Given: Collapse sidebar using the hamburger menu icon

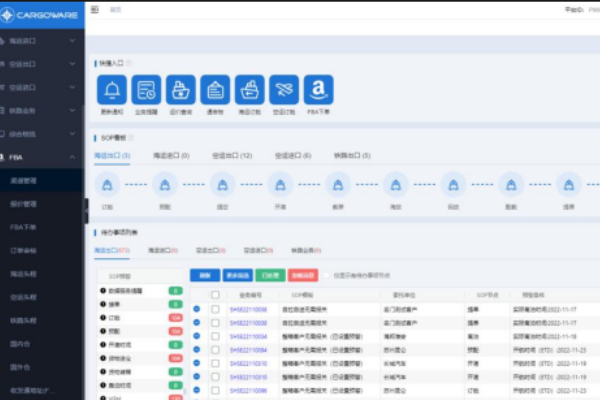Looking at the screenshot, I should (95, 8).
